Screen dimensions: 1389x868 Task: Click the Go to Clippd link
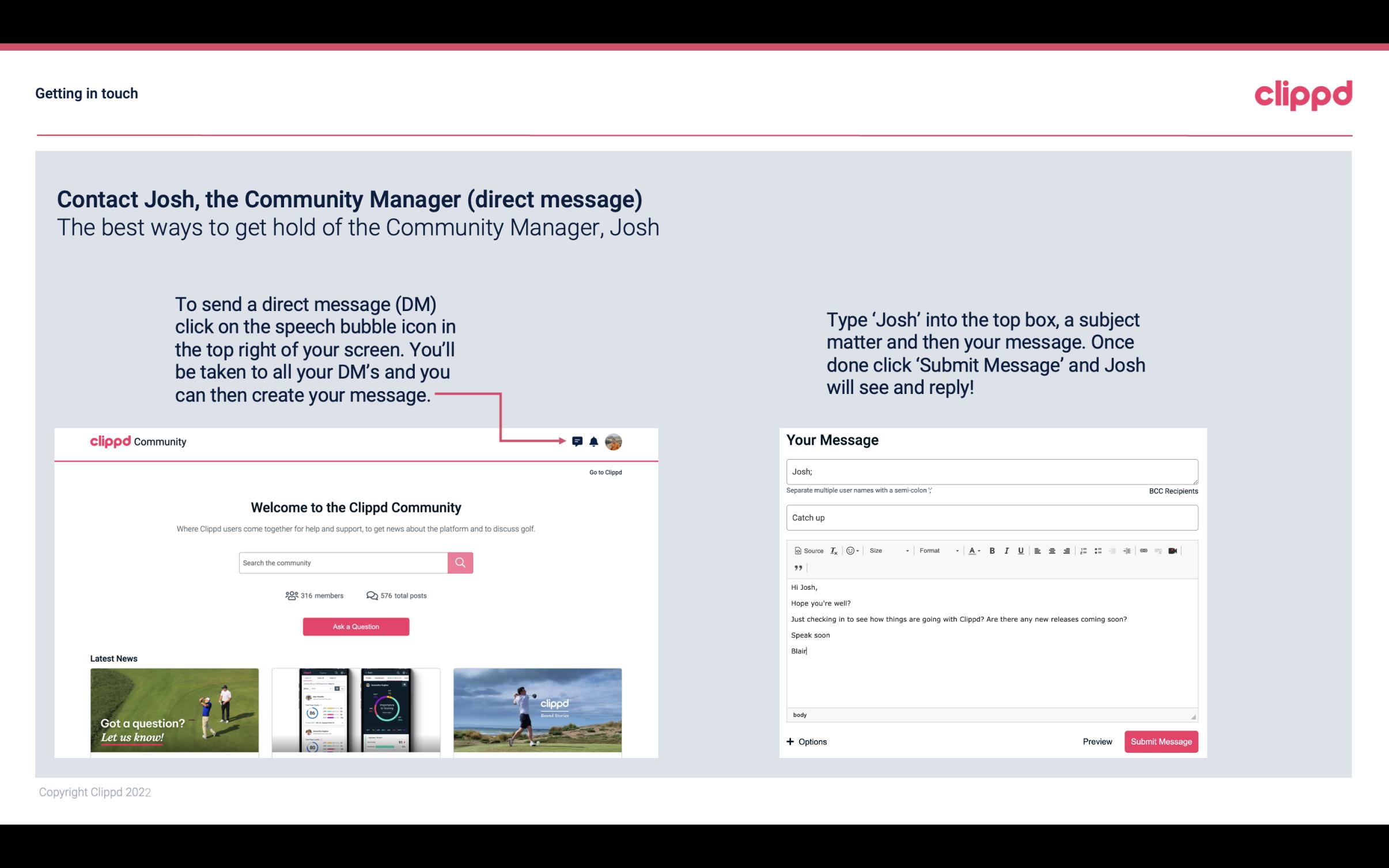pyautogui.click(x=605, y=472)
